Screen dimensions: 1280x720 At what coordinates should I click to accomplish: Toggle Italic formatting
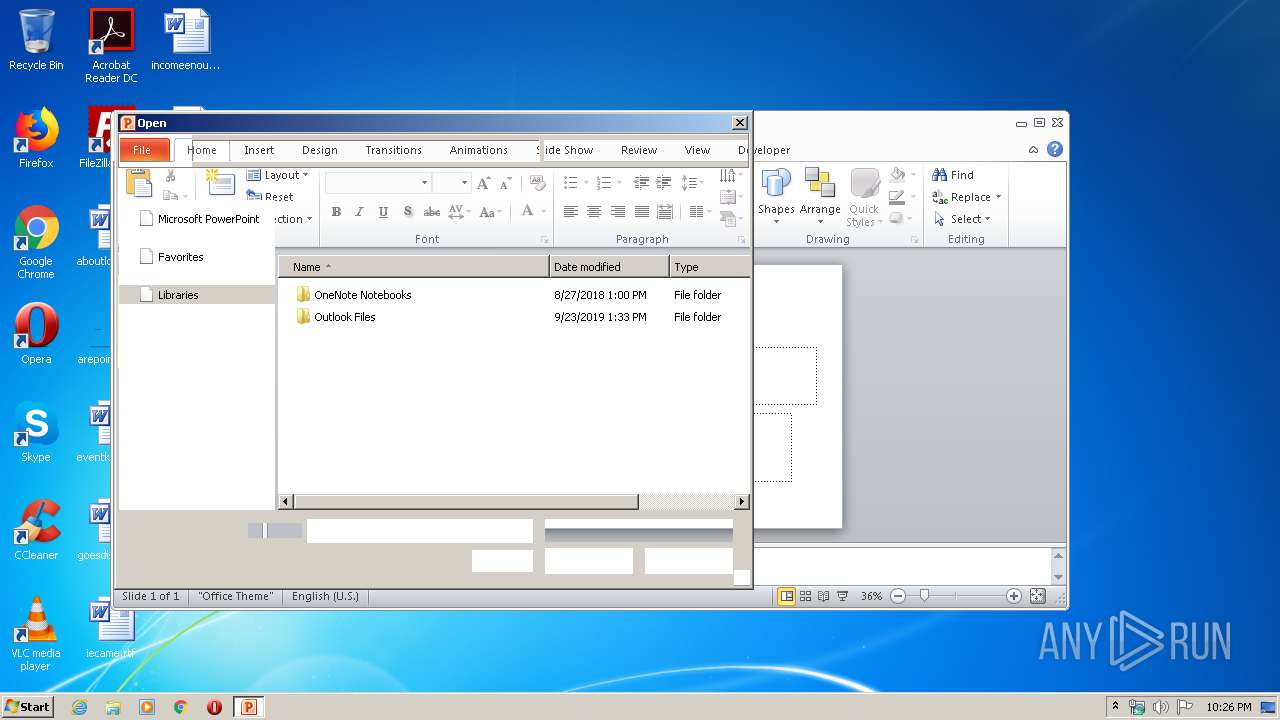coord(360,212)
